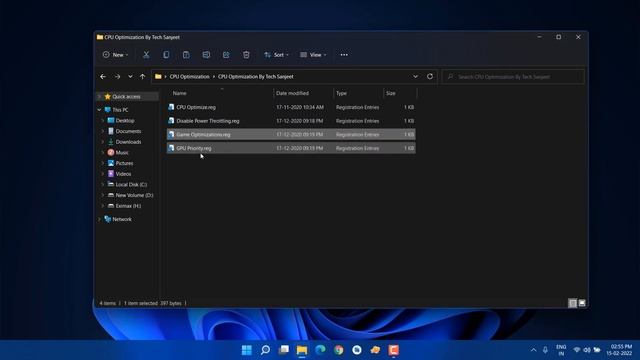Click the microphone tray icon
Image resolution: width=640 pixels, height=360 pixels.
point(545,350)
